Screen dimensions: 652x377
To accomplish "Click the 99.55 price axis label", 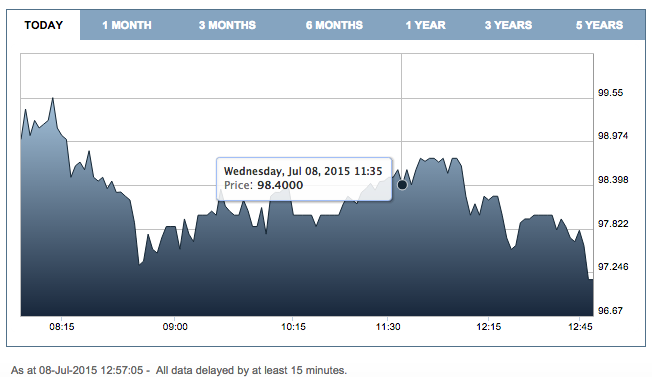I will point(610,93).
